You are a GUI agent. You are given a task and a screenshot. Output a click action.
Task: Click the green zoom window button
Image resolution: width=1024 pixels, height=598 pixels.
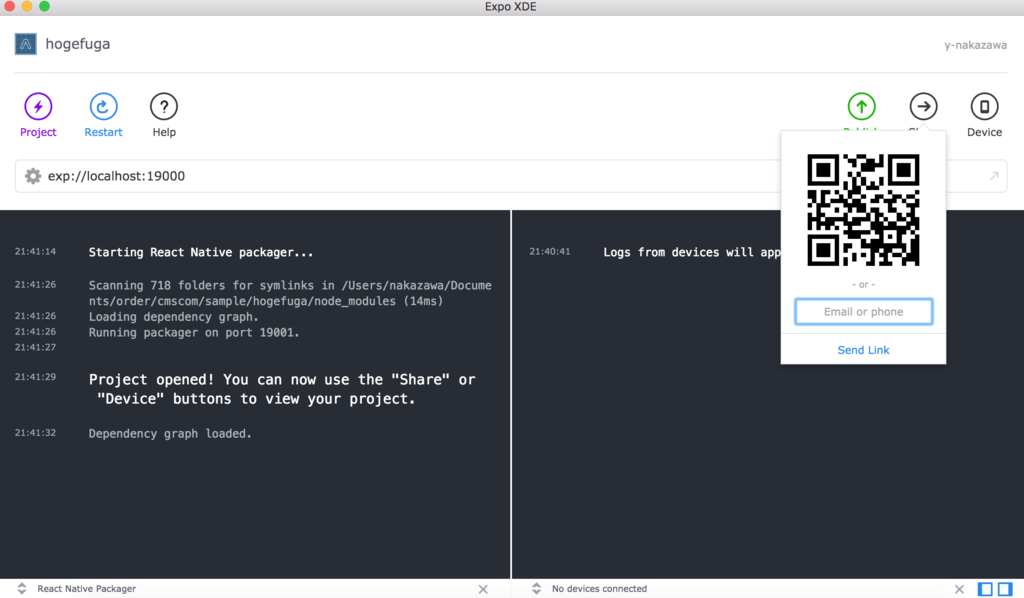(x=44, y=7)
